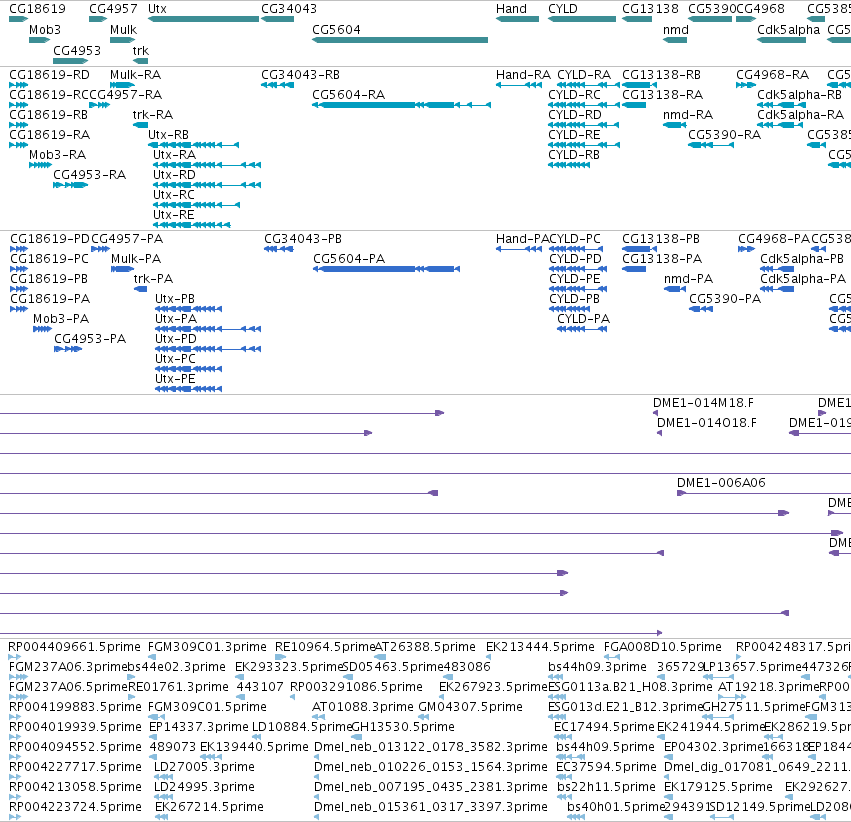Click the nmd gene label
Viewport: 851px width, 822px height.
coord(676,30)
